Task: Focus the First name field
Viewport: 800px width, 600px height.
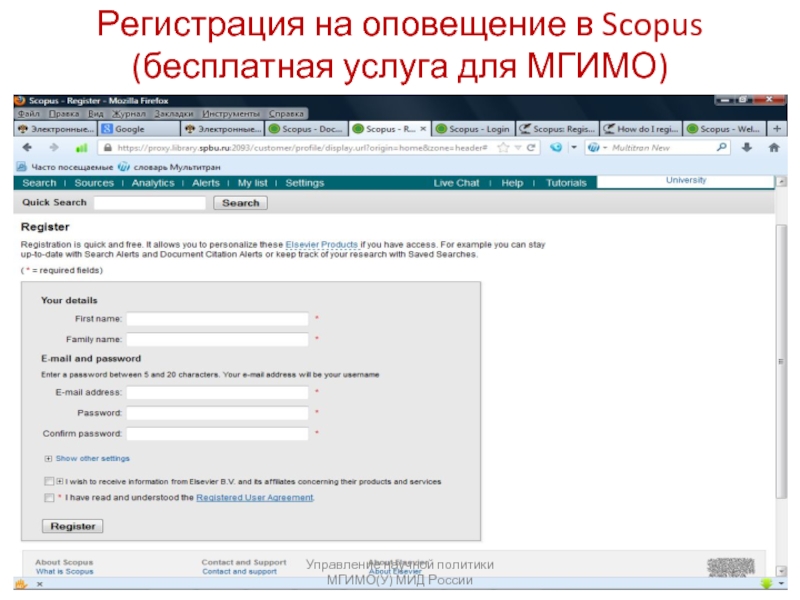Action: 217,319
